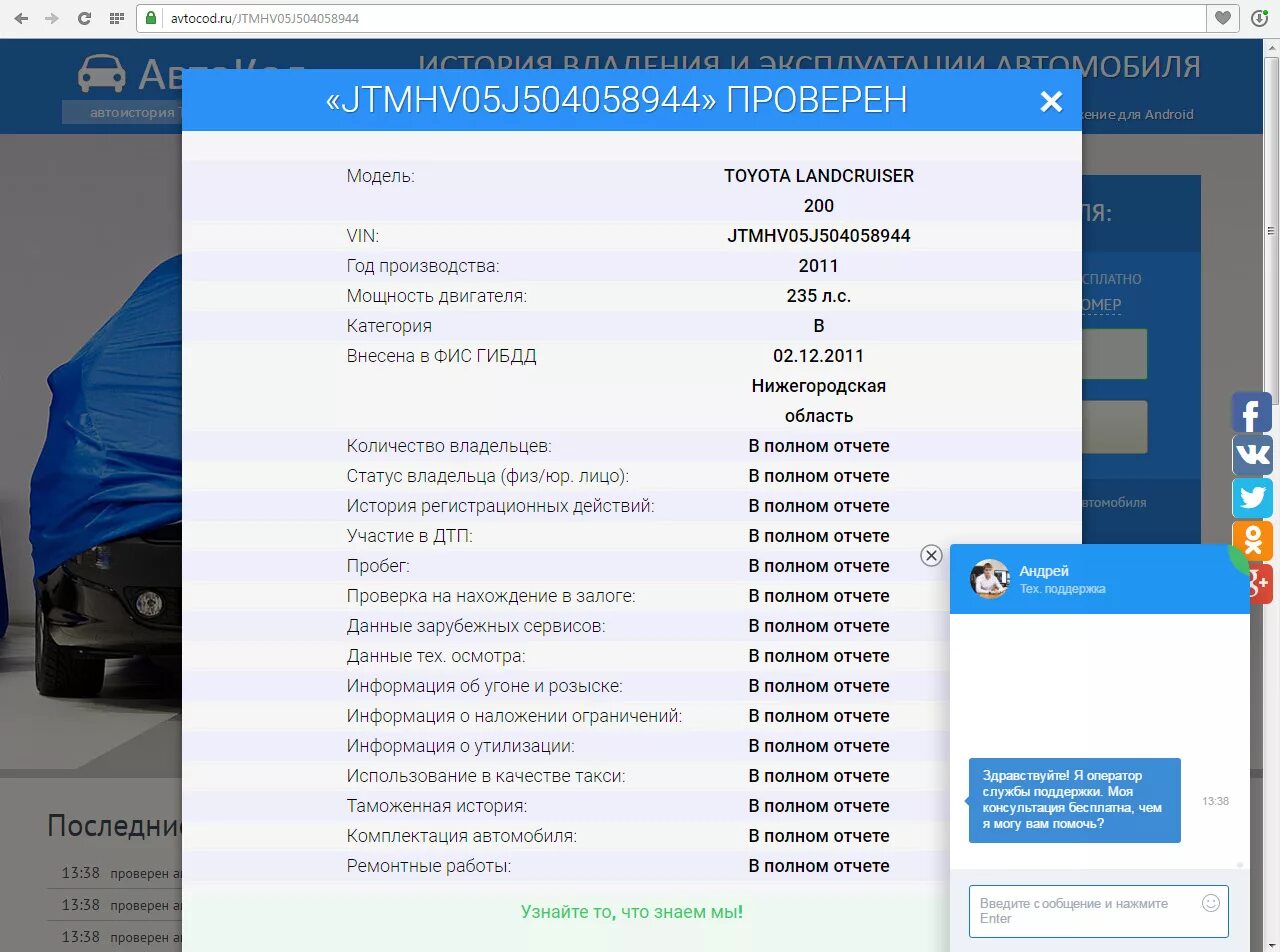Close the VIN report popup

pyautogui.click(x=1051, y=101)
